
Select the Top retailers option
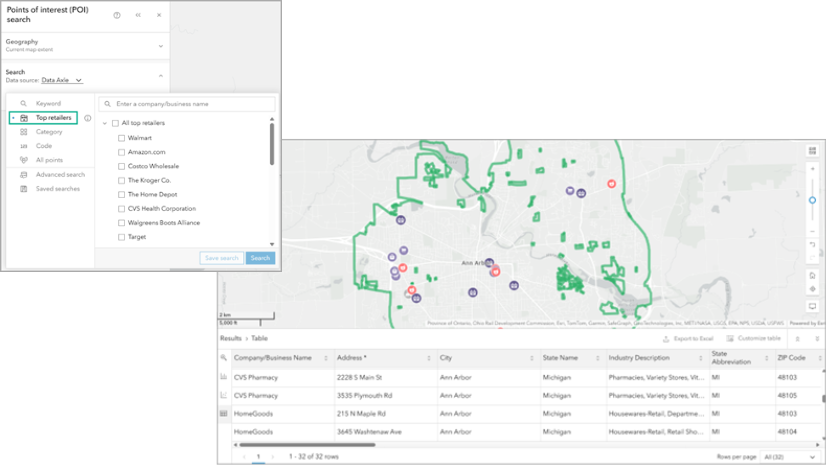tap(43, 118)
